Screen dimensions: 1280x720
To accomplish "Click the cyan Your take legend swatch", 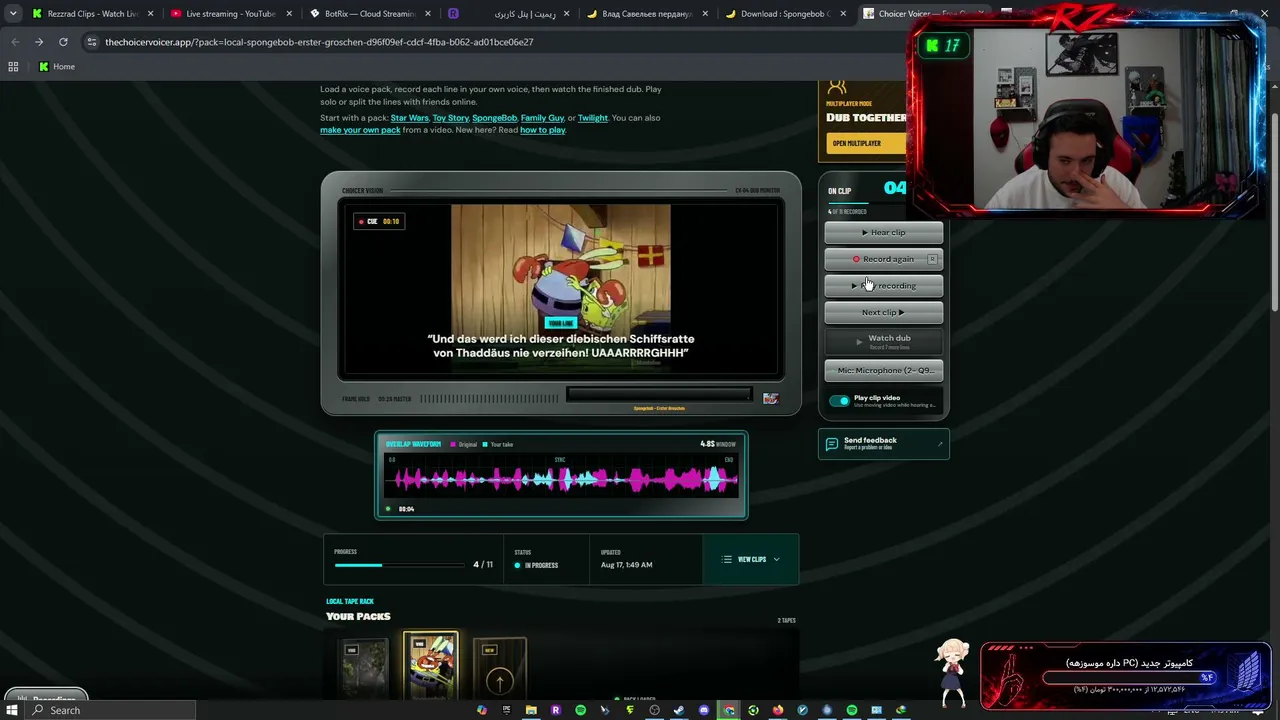I will click(x=485, y=444).
